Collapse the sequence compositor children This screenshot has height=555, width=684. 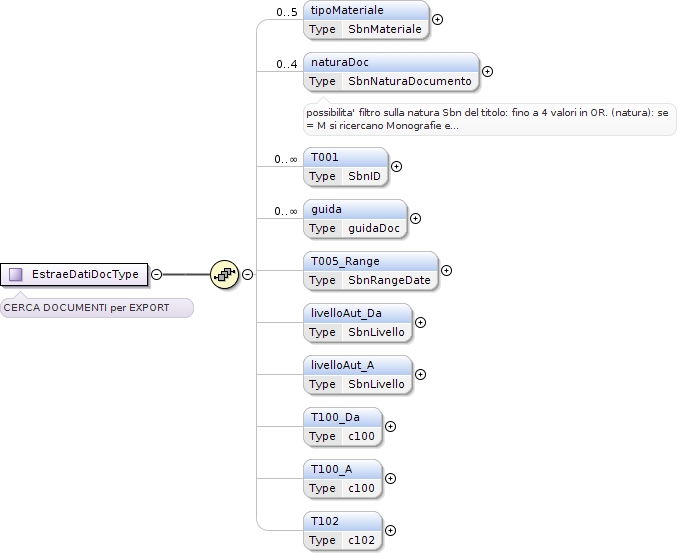(247, 274)
